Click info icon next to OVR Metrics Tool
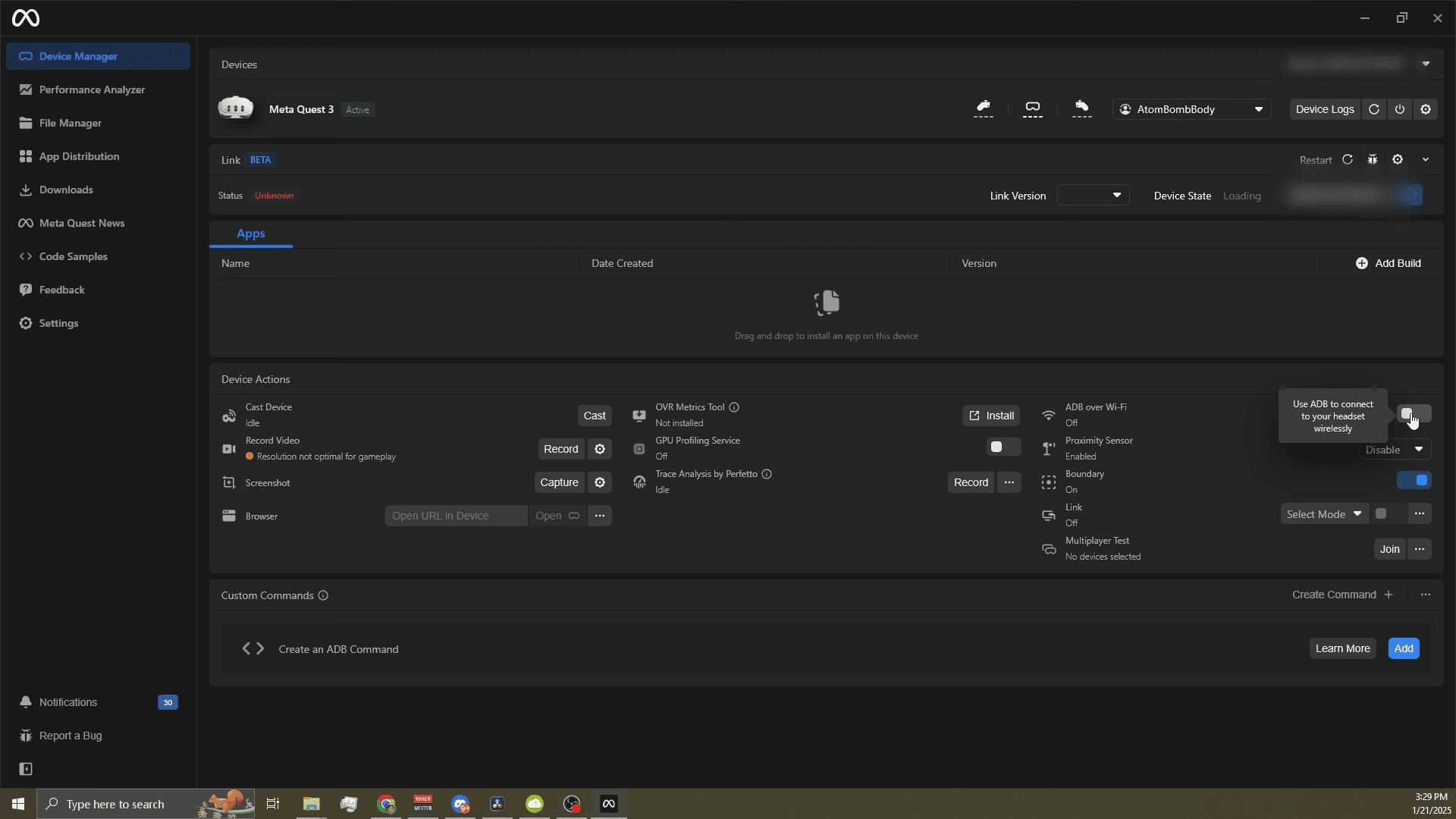Image resolution: width=1456 pixels, height=819 pixels. point(734,407)
